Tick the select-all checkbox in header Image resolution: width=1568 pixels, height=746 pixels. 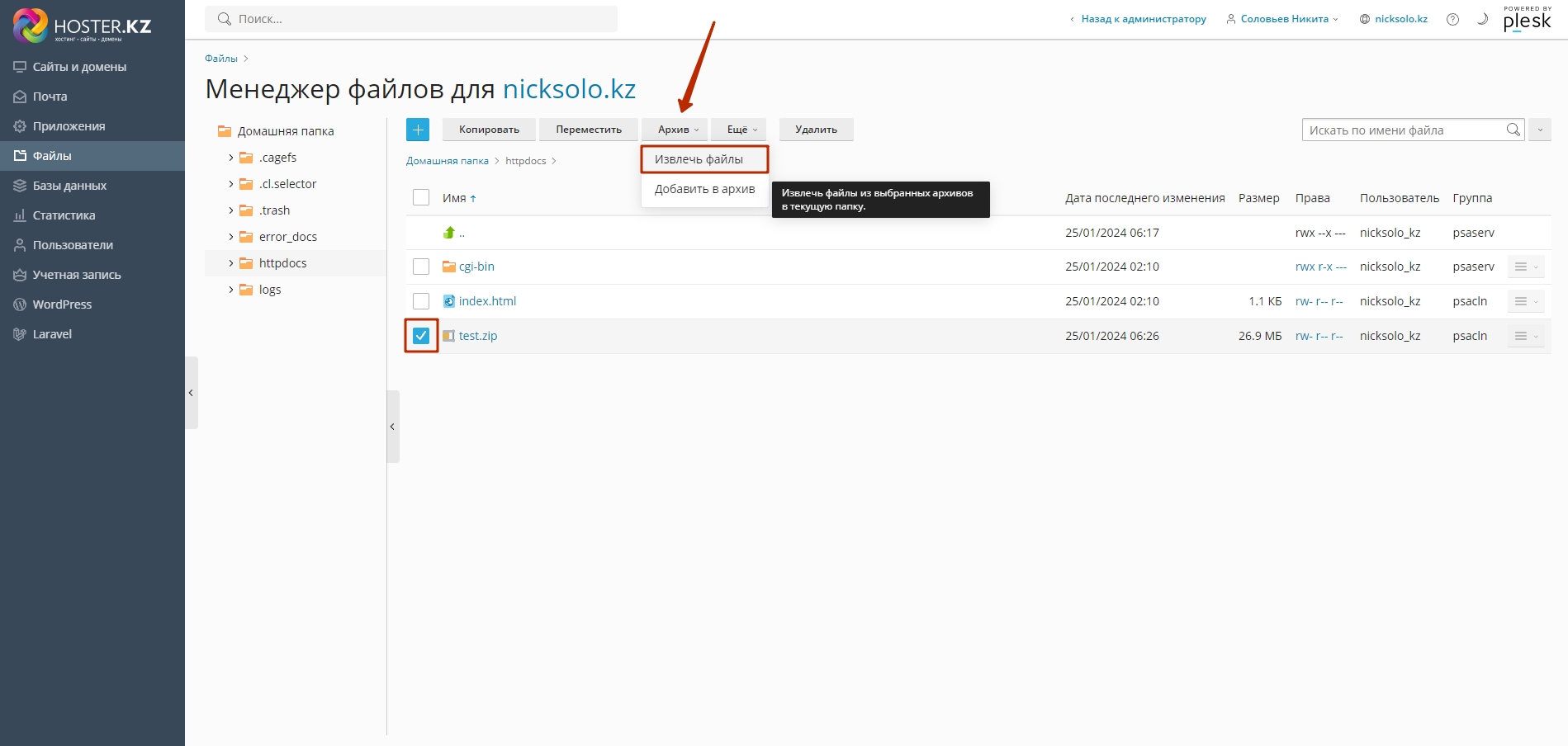pyautogui.click(x=421, y=197)
